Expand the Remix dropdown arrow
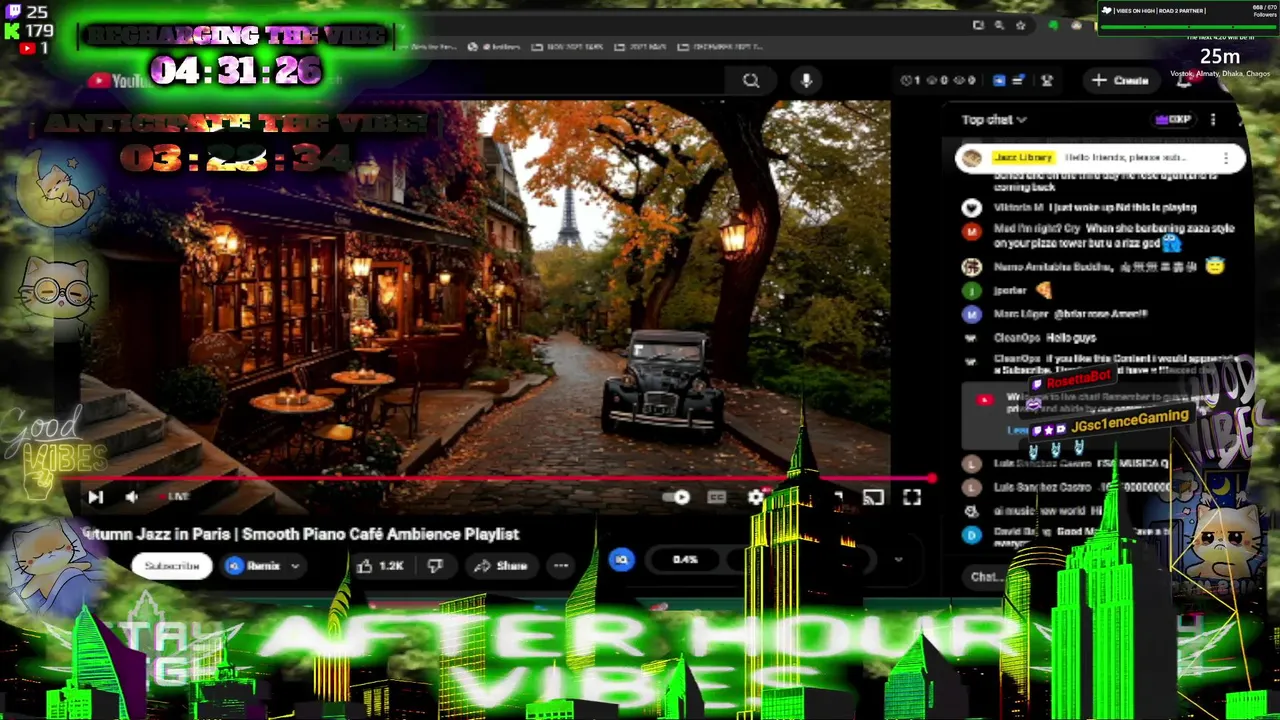The width and height of the screenshot is (1280, 720). pos(295,566)
